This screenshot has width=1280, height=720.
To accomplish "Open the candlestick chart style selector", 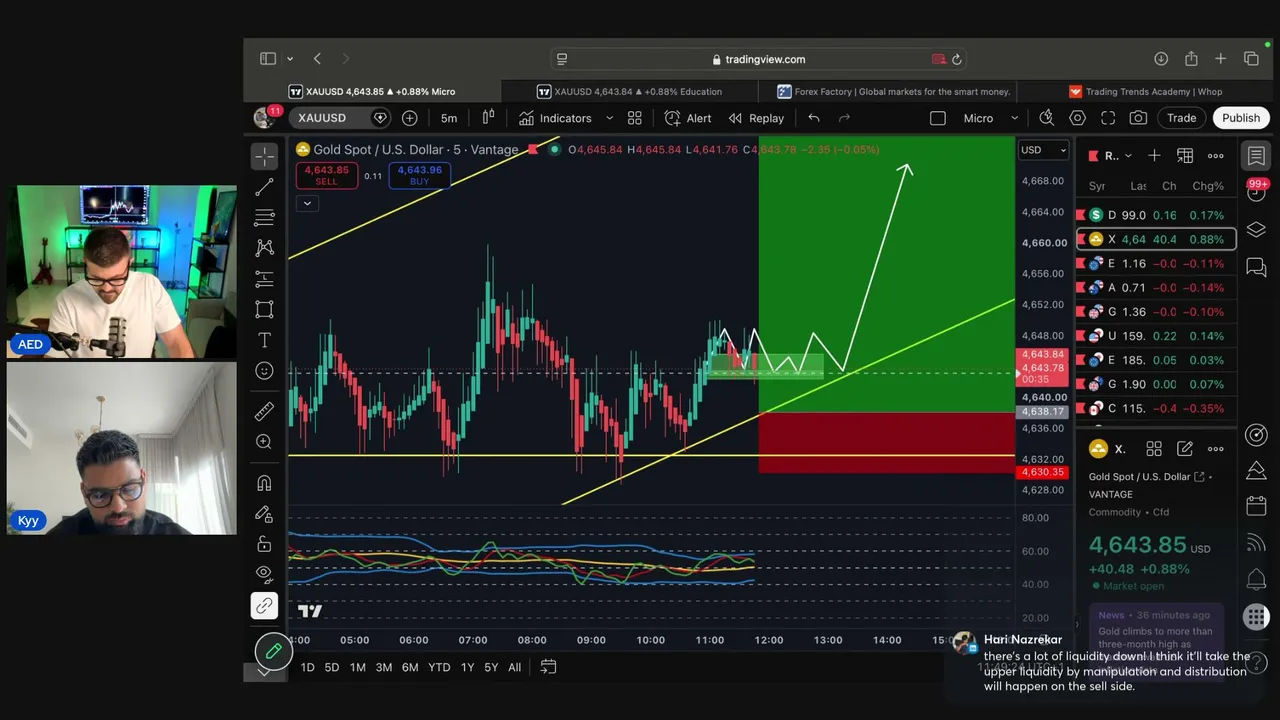I will click(x=488, y=118).
